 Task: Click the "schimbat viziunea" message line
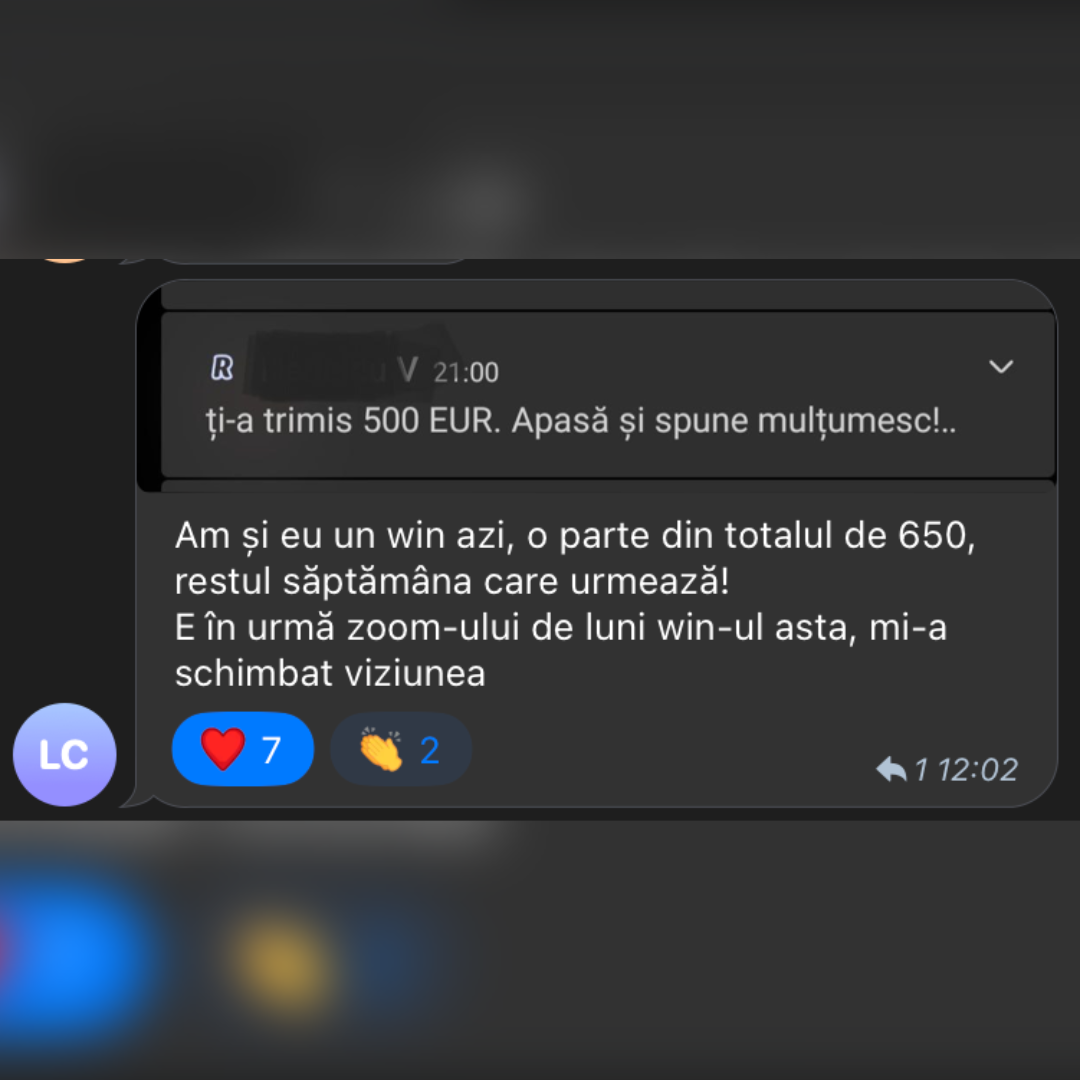click(330, 673)
